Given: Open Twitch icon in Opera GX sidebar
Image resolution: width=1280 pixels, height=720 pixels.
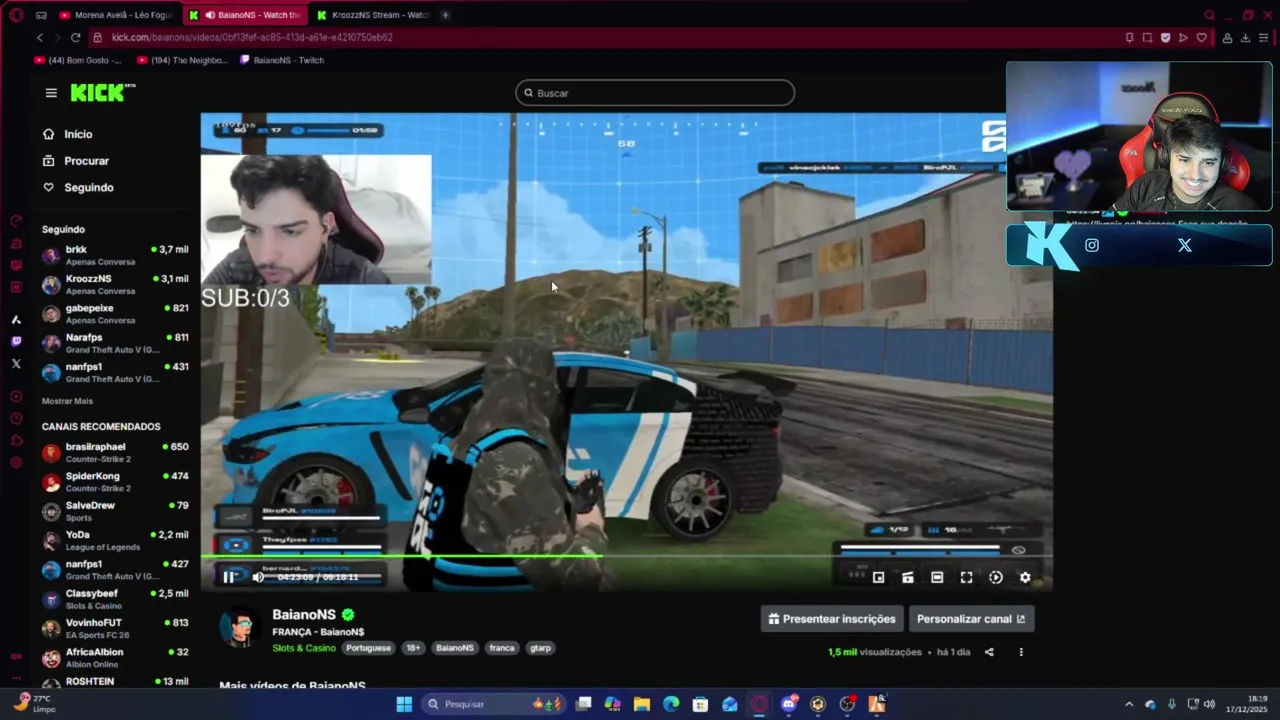Looking at the screenshot, I should point(16,341).
